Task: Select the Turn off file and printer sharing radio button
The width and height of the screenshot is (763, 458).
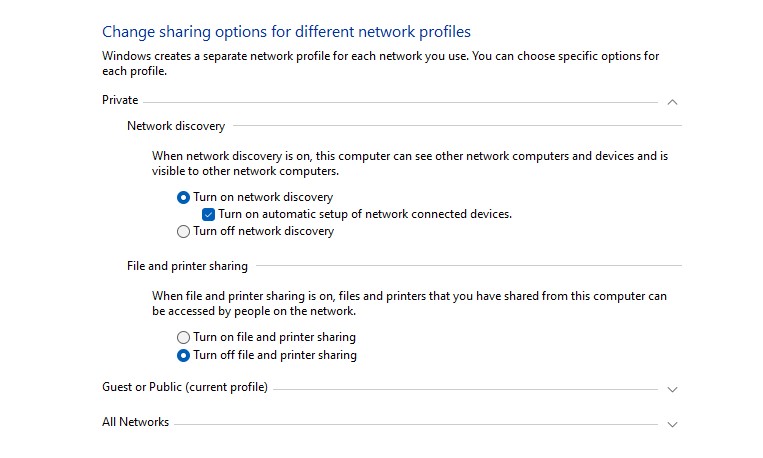Action: (183, 356)
